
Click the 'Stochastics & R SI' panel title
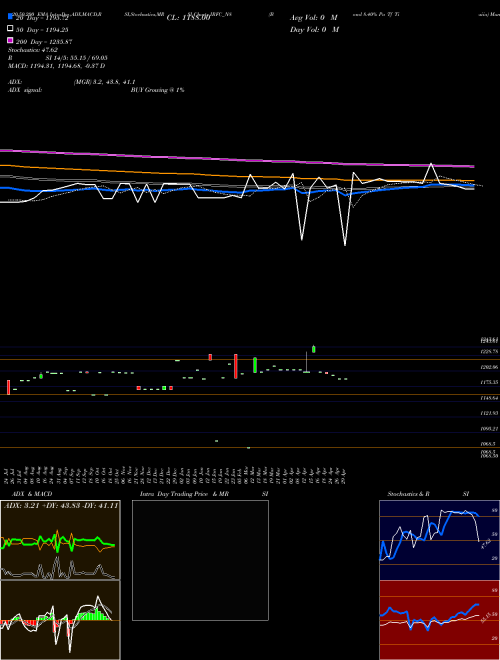(x=428, y=494)
